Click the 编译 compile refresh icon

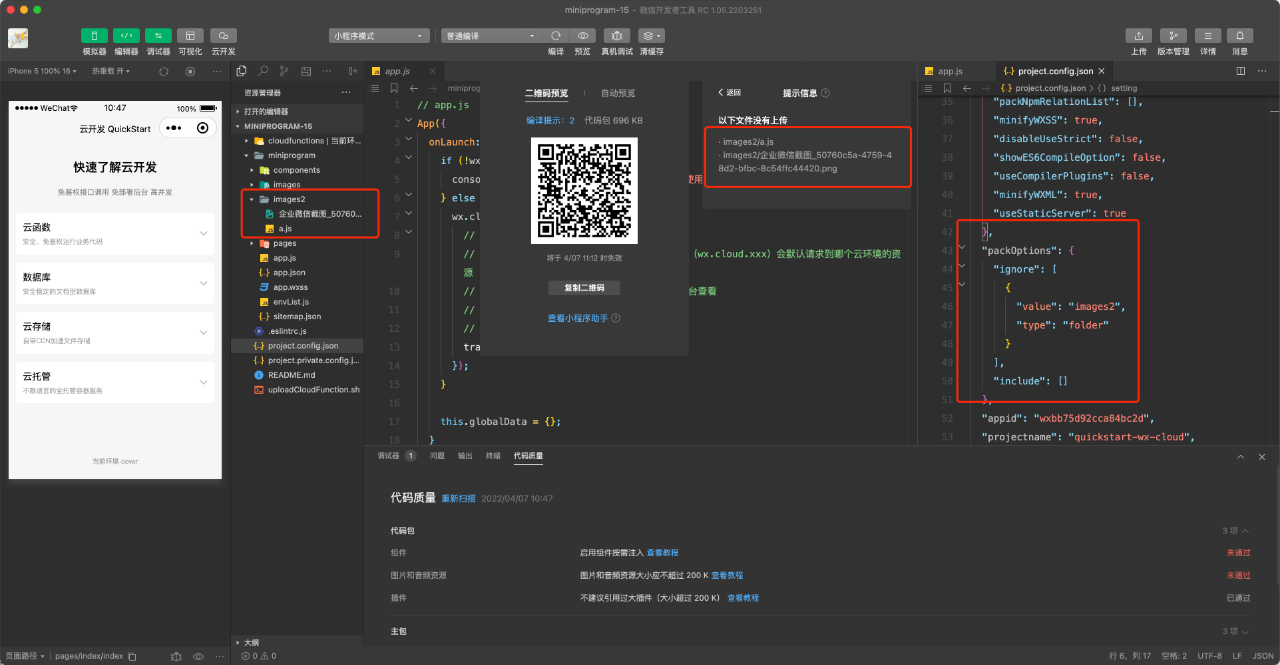coord(556,35)
